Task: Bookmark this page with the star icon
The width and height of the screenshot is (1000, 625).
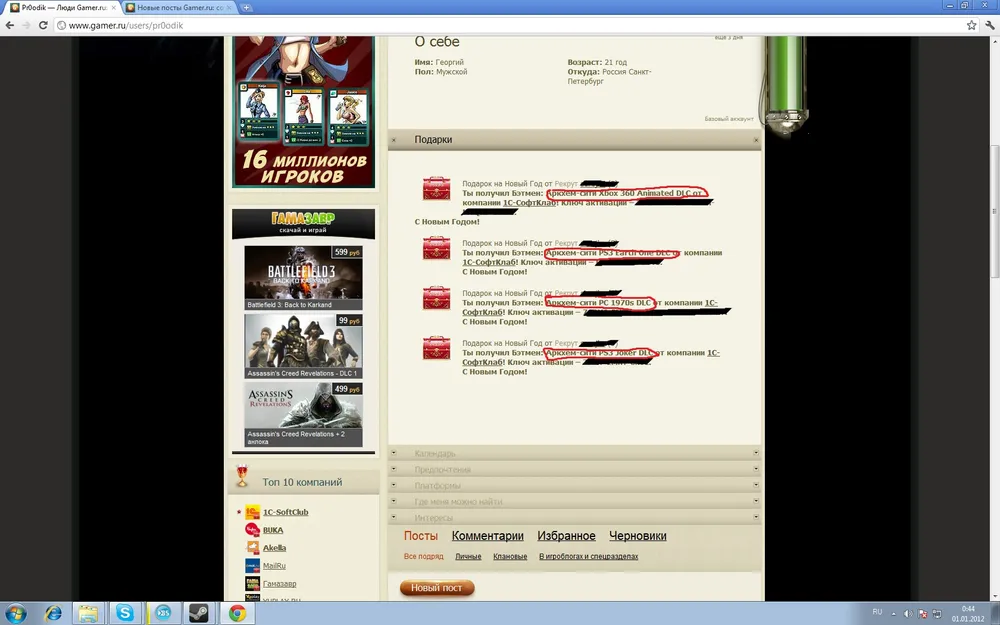Action: 971,26
